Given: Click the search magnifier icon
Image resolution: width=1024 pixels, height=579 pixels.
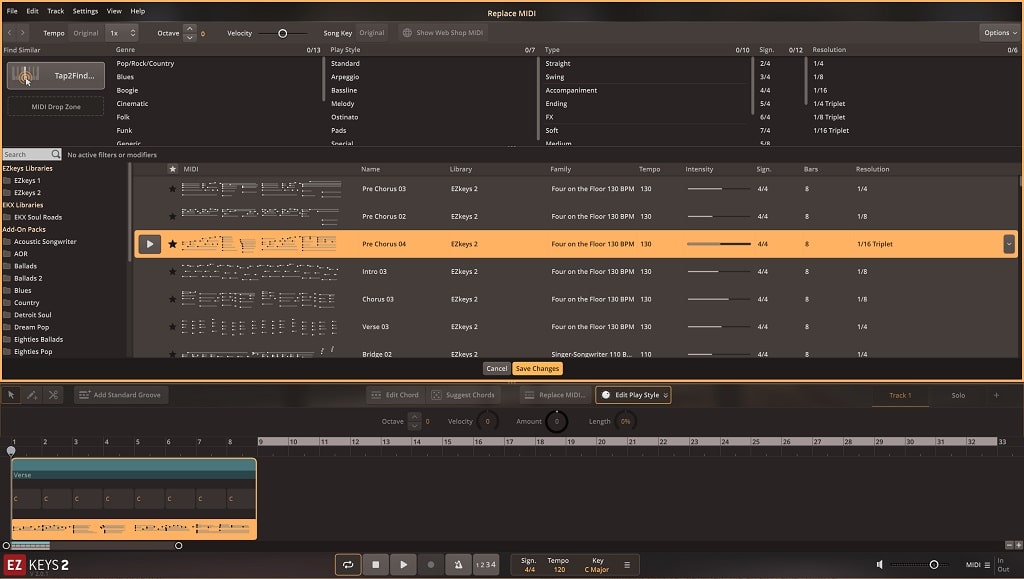Looking at the screenshot, I should point(56,154).
